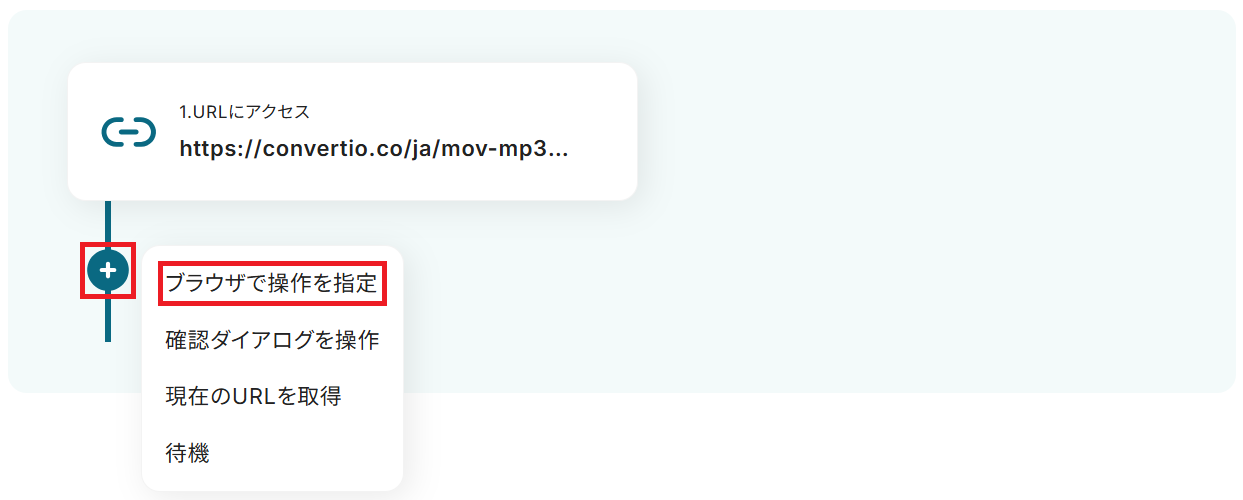Pick the red-highlighted ブラウザで操作を指定 item
The height and width of the screenshot is (500, 1243).
pyautogui.click(x=271, y=283)
